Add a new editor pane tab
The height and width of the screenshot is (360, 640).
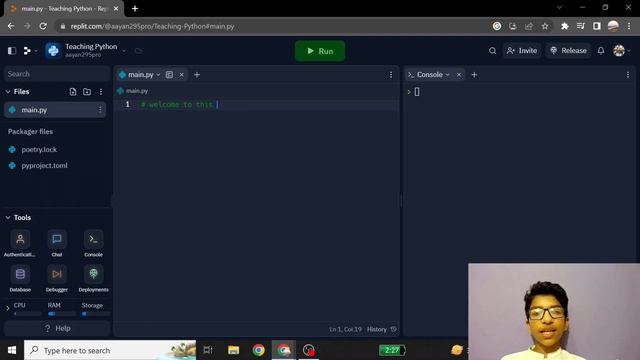pyautogui.click(x=197, y=75)
